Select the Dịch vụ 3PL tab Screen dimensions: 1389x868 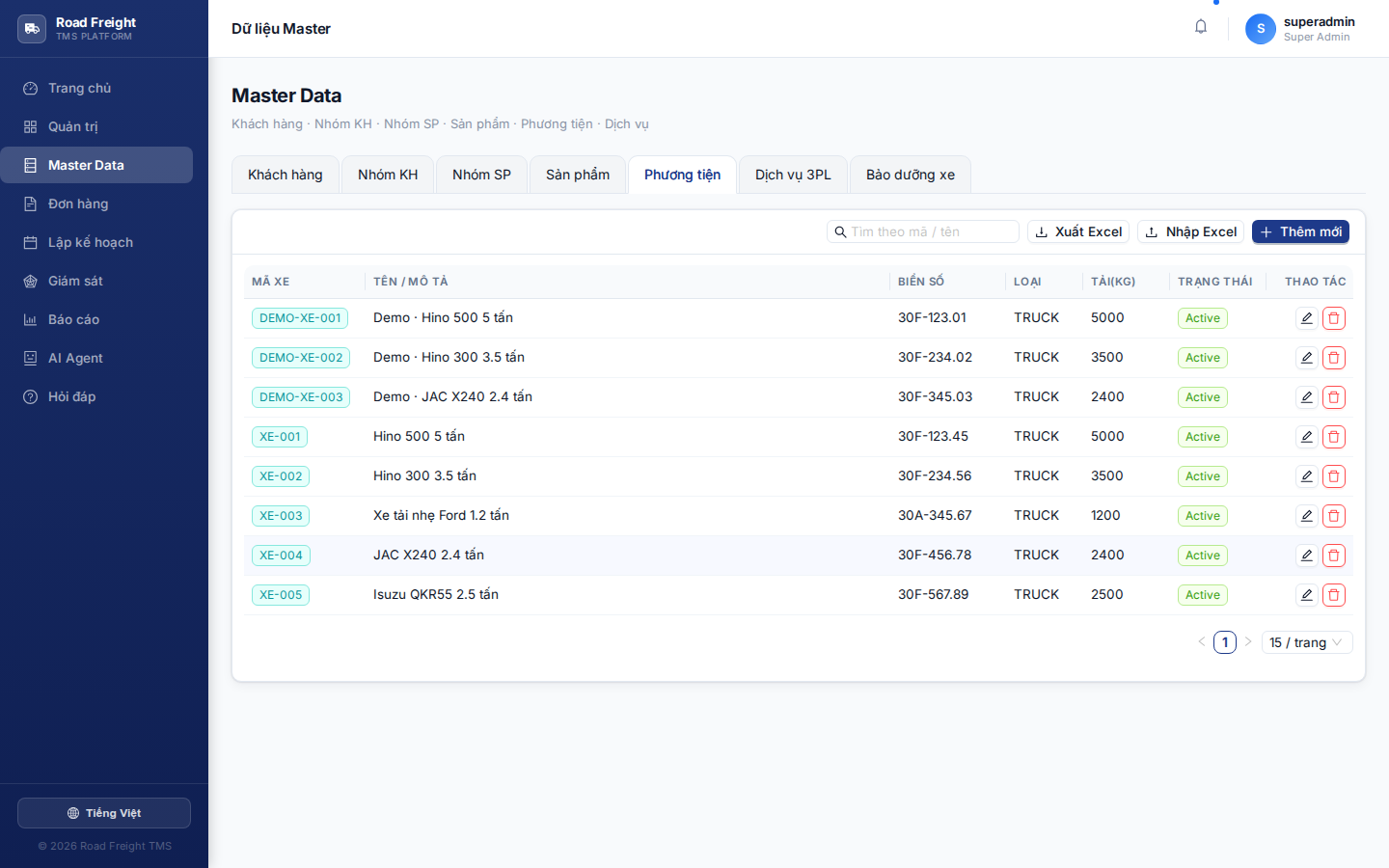pos(793,175)
